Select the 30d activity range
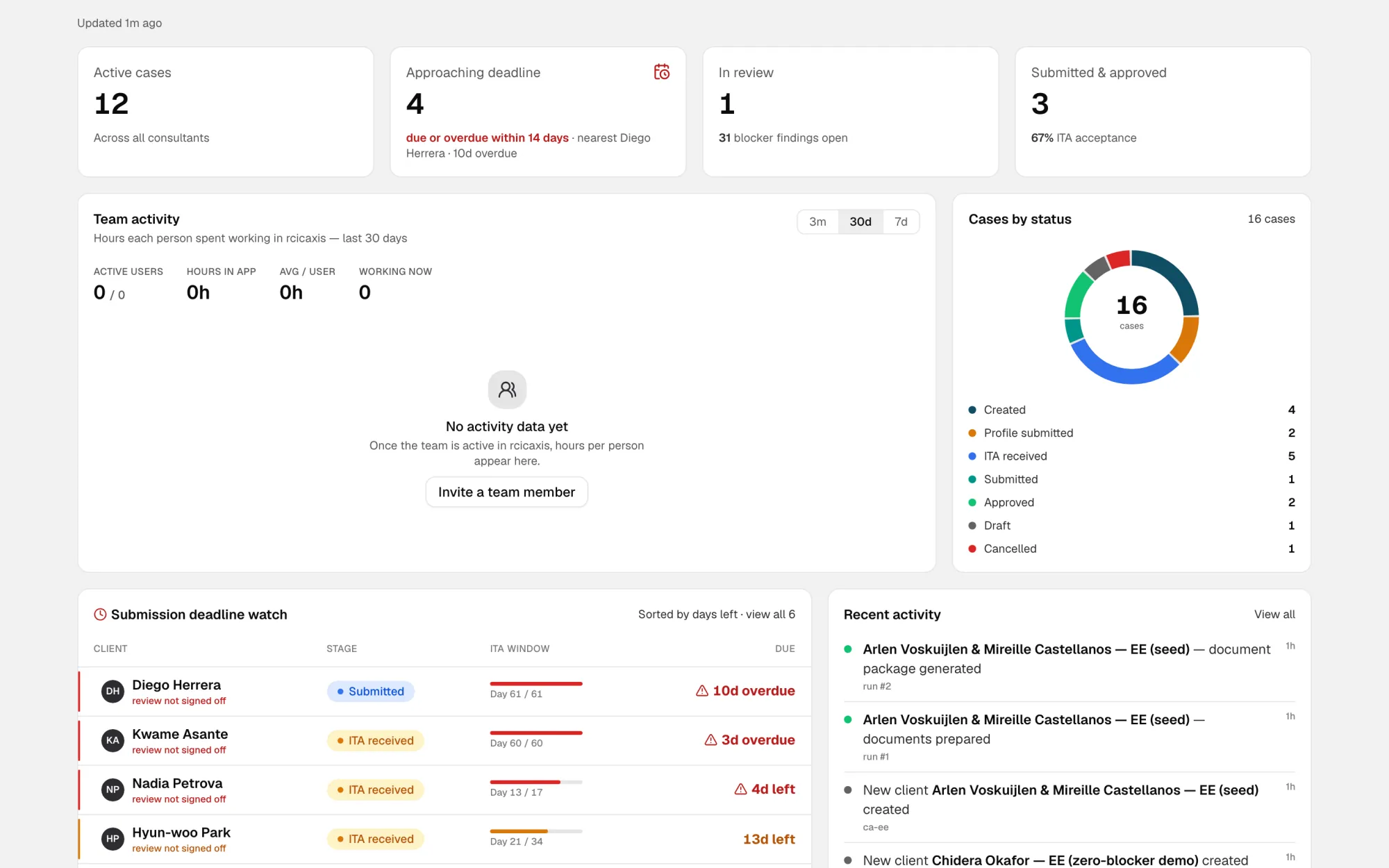This screenshot has height=868, width=1389. click(860, 222)
